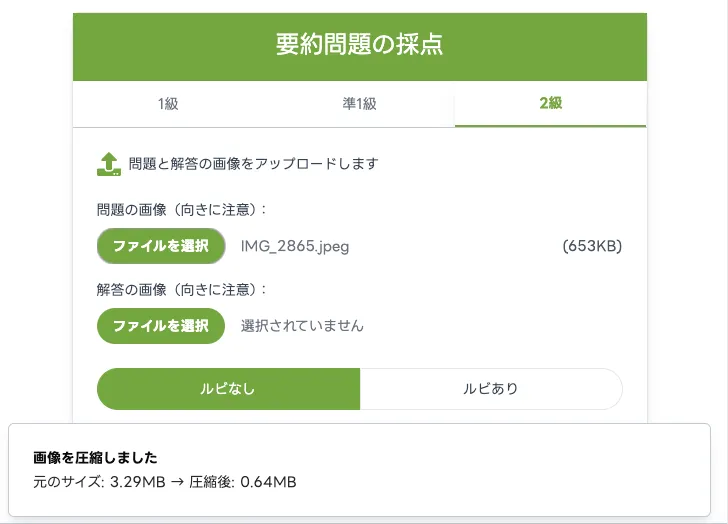Select the 2級 tab

click(549, 104)
